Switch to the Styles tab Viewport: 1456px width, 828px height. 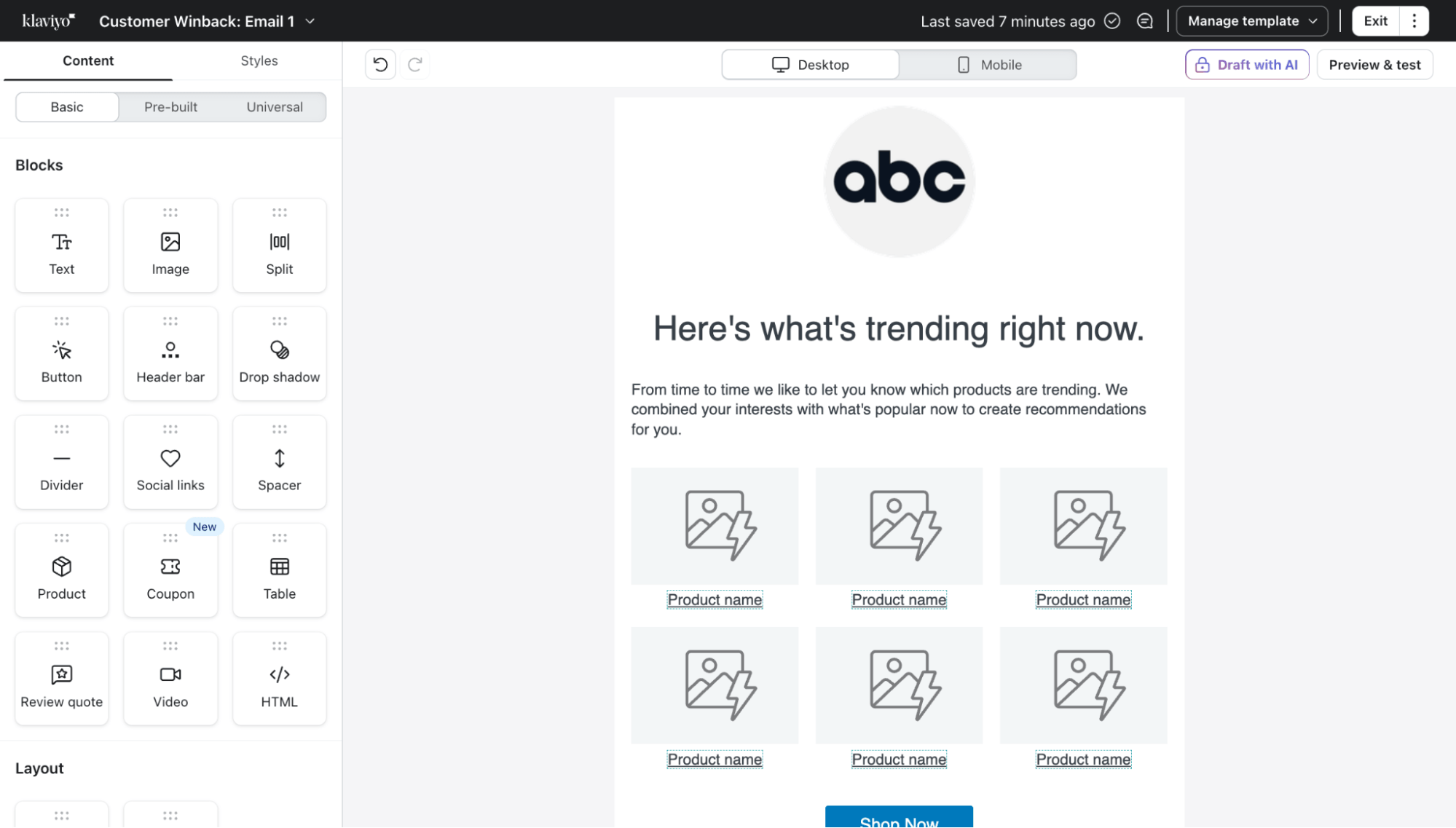(259, 61)
